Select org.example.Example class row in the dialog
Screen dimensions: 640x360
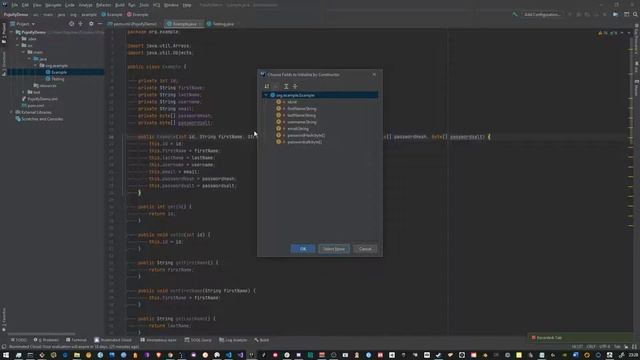pos(320,95)
